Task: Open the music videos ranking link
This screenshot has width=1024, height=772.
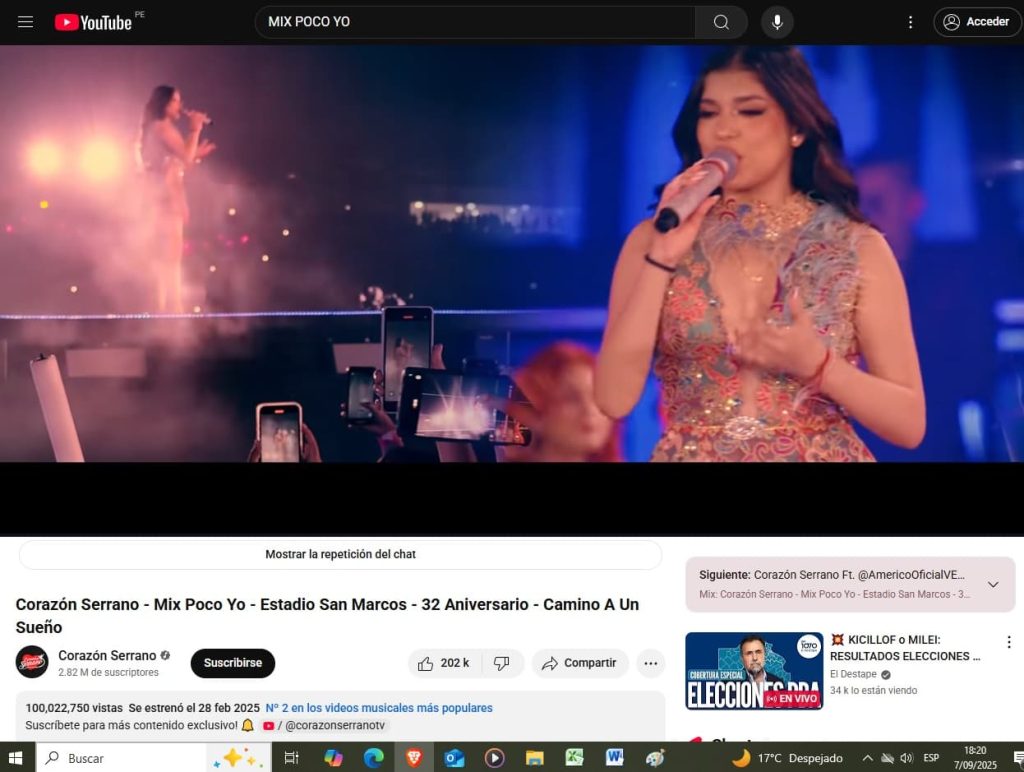Action: click(x=381, y=708)
